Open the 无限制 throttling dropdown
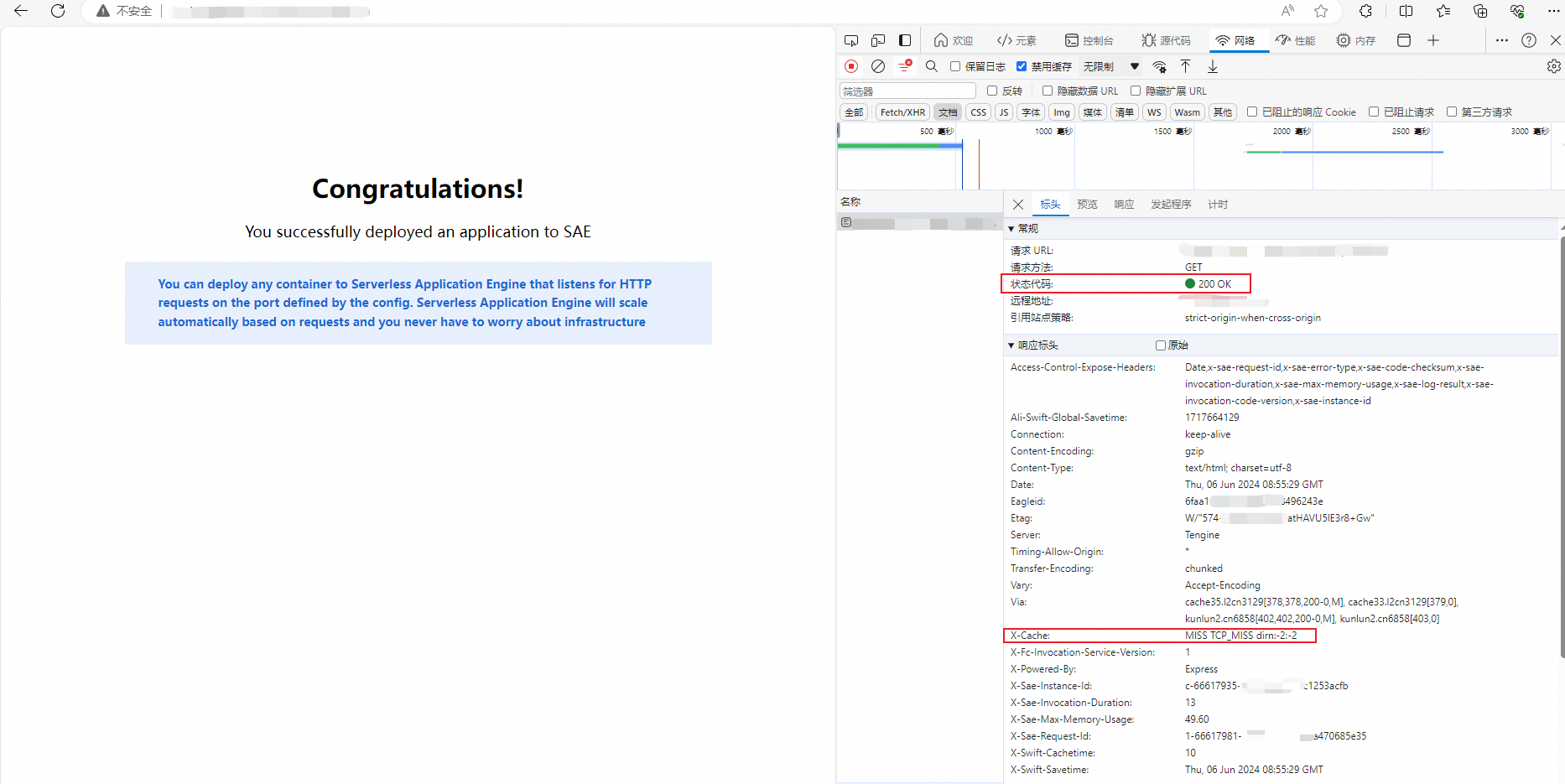This screenshot has width=1565, height=784. coord(1110,66)
